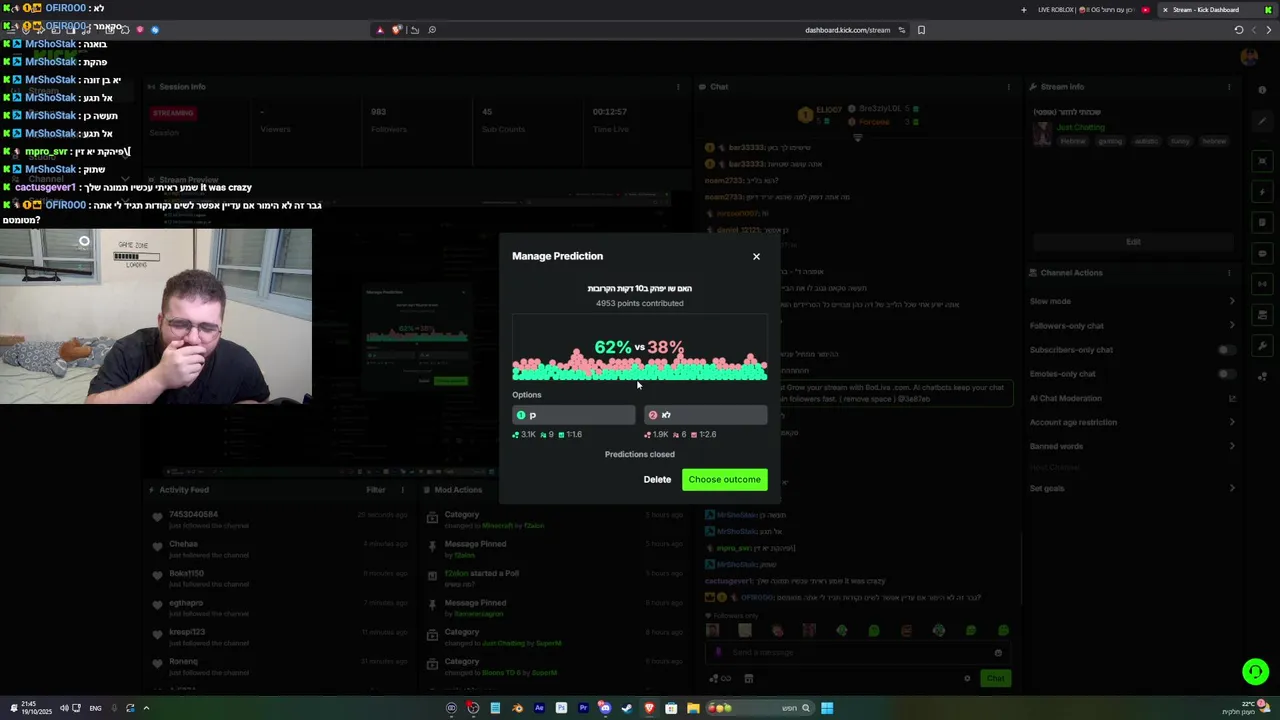Open chat settings gear icon
The width and height of the screenshot is (1280, 720).
tap(967, 678)
